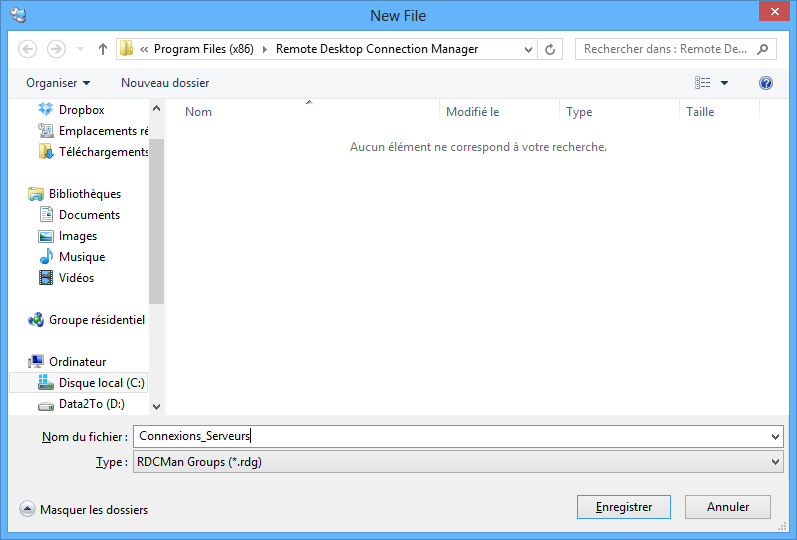Image resolution: width=797 pixels, height=540 pixels.
Task: Select Data2To (D:) drive
Action: coord(91,404)
